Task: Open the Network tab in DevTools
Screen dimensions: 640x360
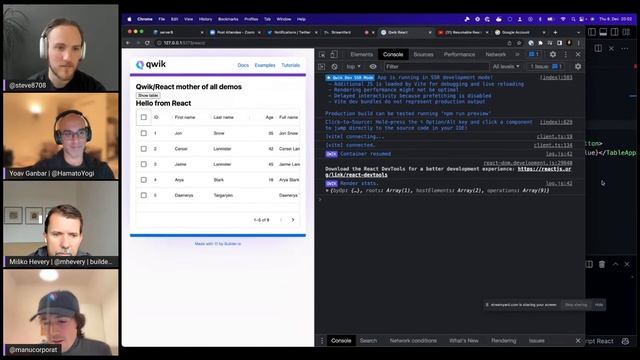Action: [x=496, y=54]
